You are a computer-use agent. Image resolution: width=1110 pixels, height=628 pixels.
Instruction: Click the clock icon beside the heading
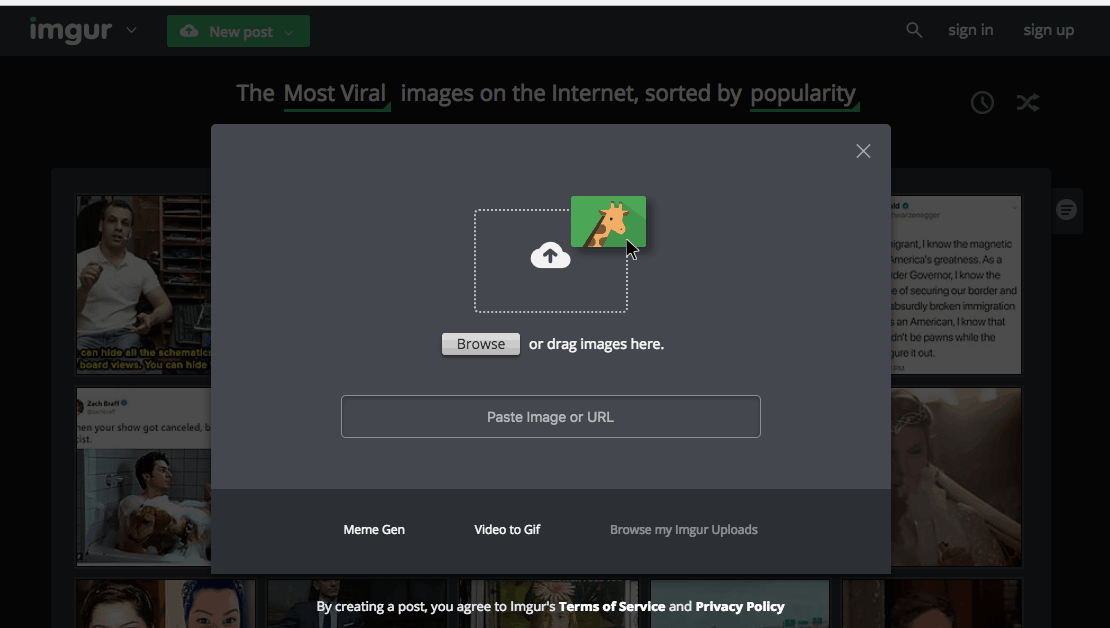point(982,103)
